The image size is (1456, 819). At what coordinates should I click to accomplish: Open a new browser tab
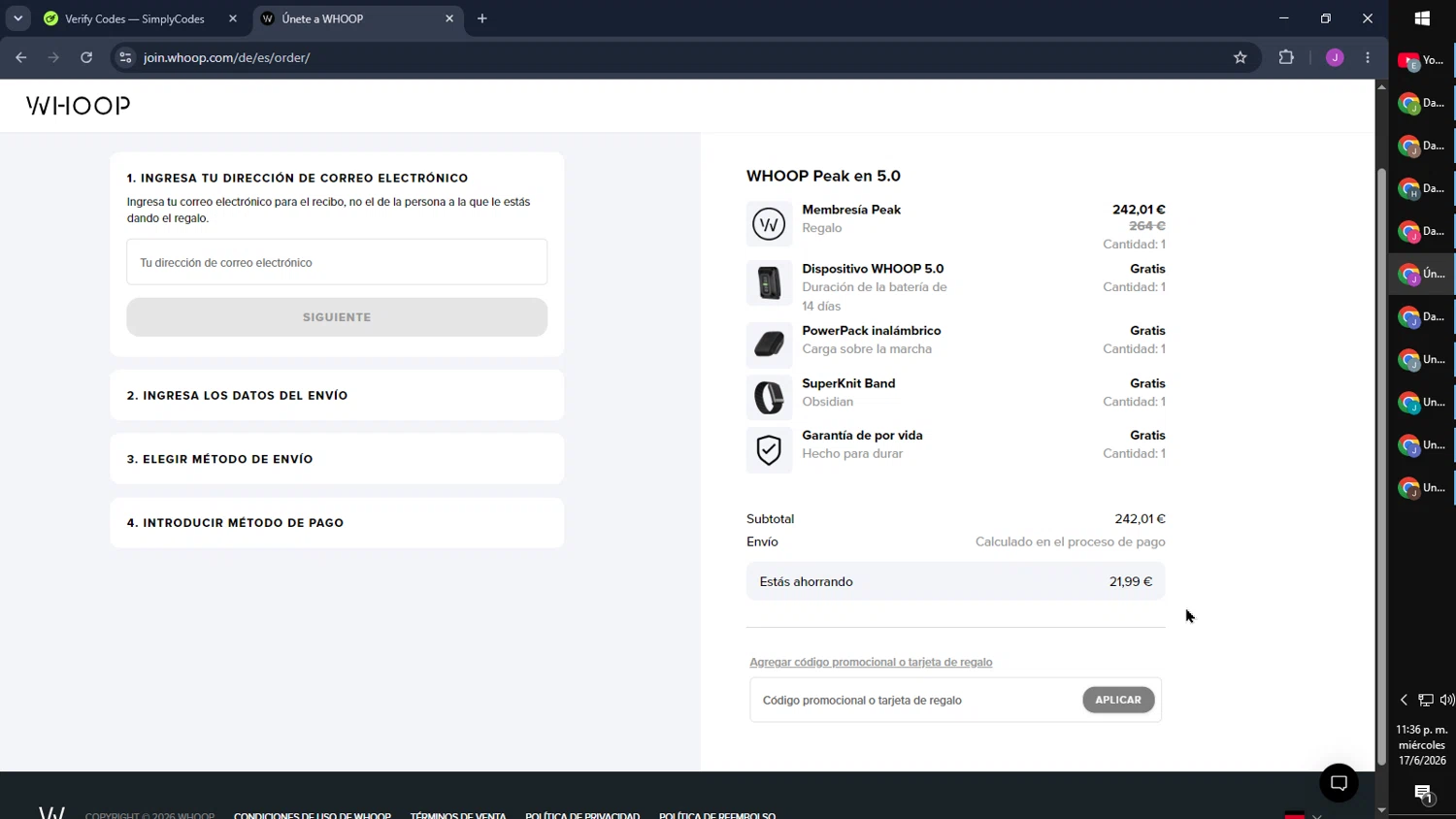[x=482, y=18]
